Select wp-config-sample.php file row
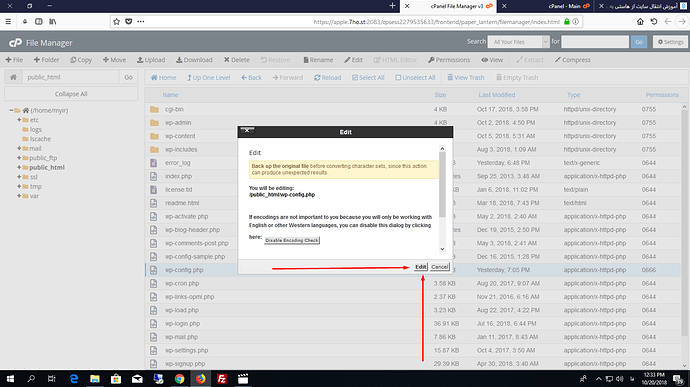 413,257
